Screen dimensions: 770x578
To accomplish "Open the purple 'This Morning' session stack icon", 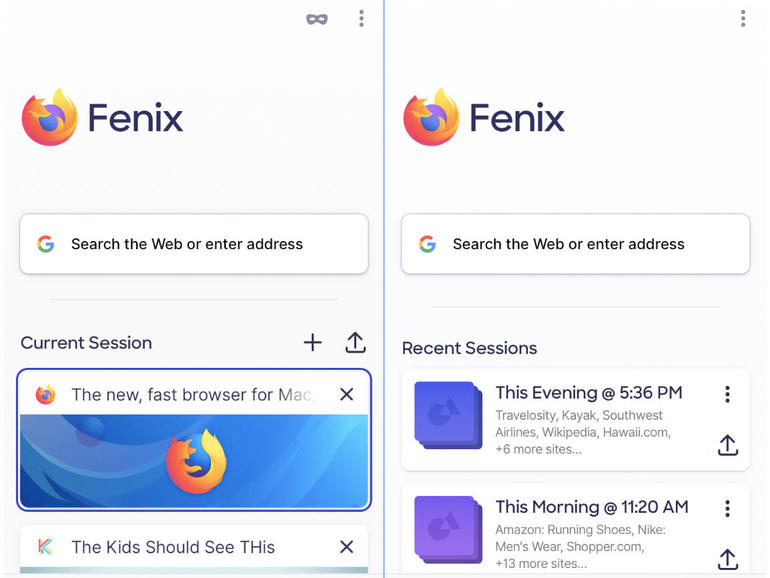I will (448, 529).
